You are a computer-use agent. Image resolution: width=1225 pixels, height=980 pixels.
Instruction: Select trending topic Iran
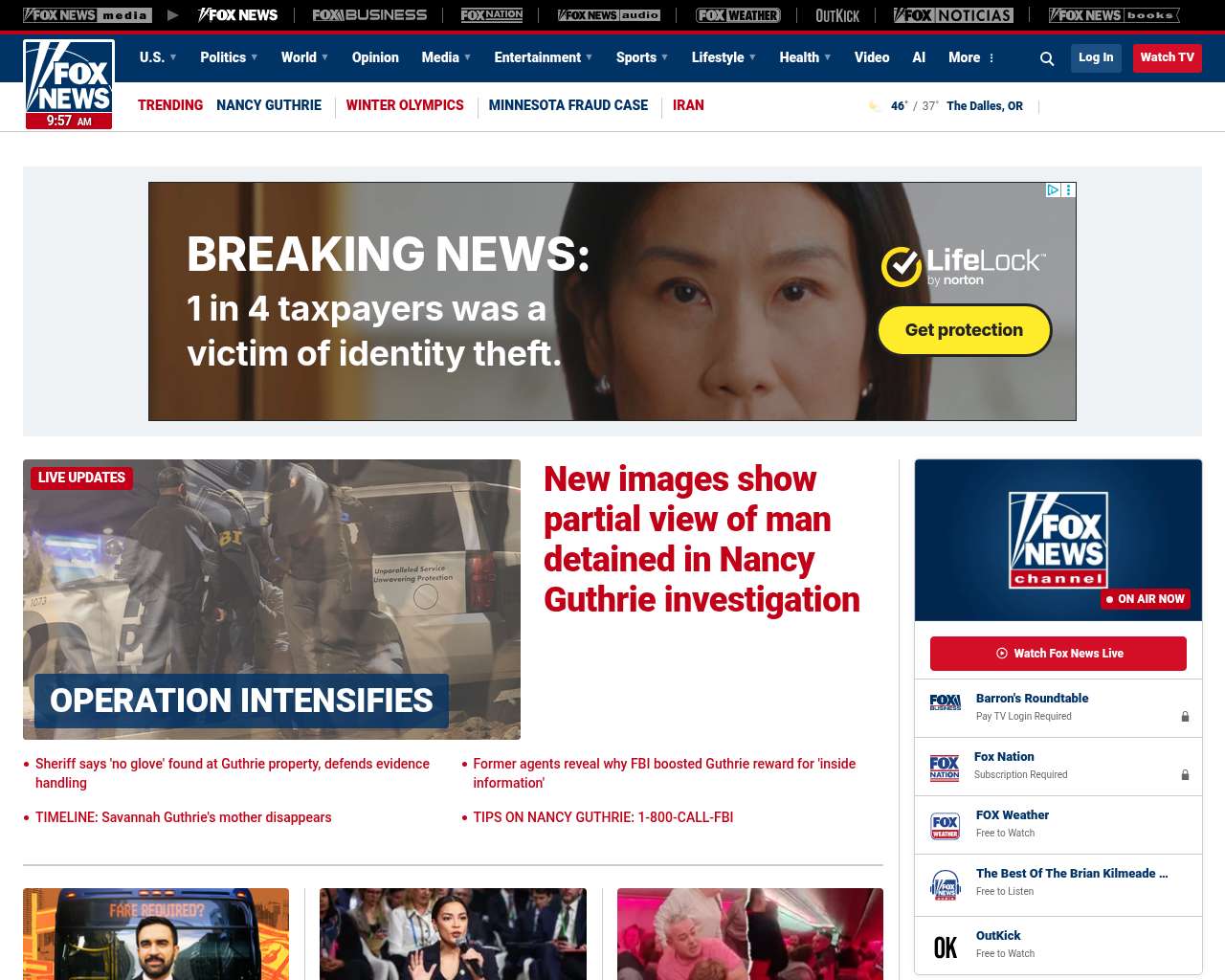click(x=688, y=105)
